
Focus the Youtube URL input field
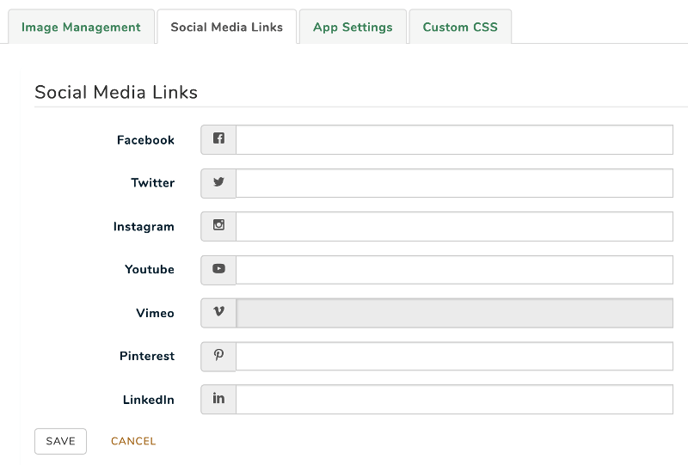(x=455, y=270)
